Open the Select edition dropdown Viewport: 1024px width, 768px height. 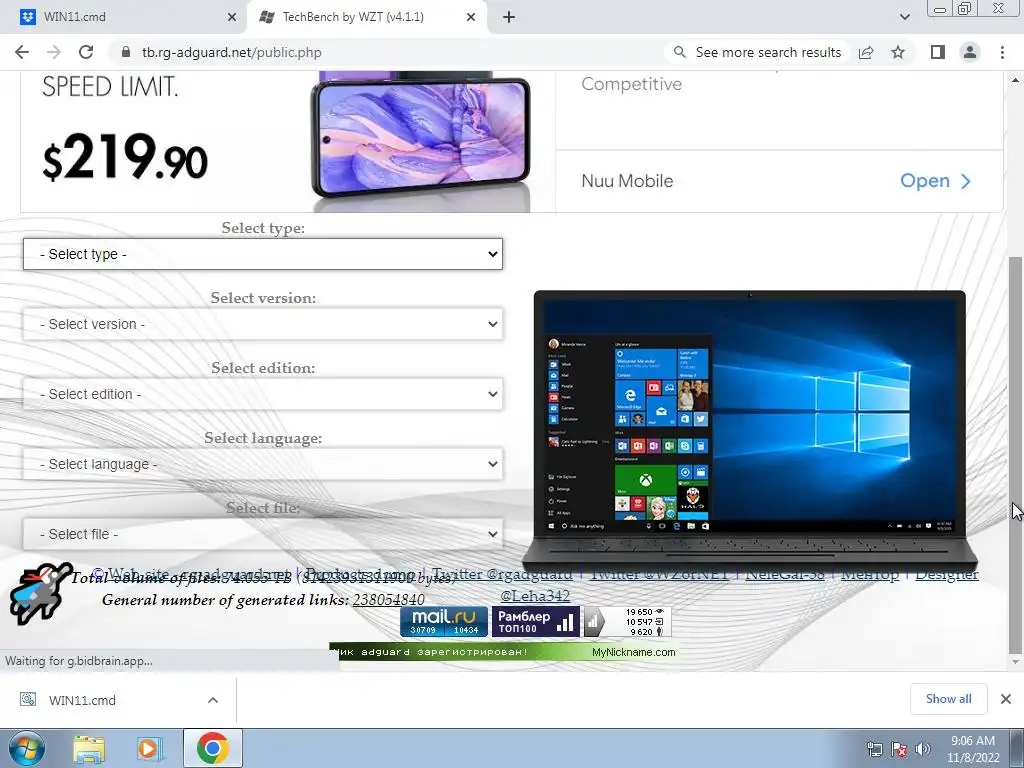[263, 394]
